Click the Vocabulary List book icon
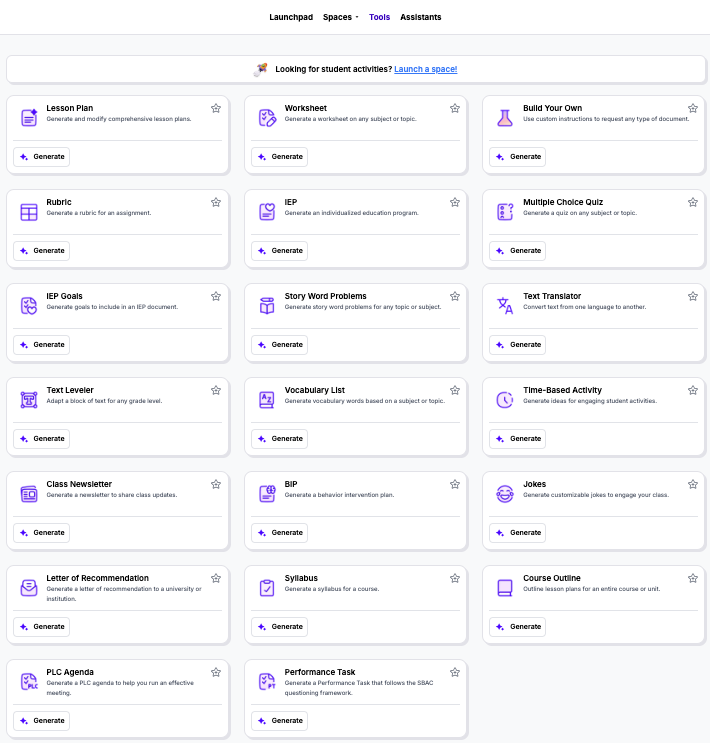This screenshot has height=743, width=710. (267, 400)
